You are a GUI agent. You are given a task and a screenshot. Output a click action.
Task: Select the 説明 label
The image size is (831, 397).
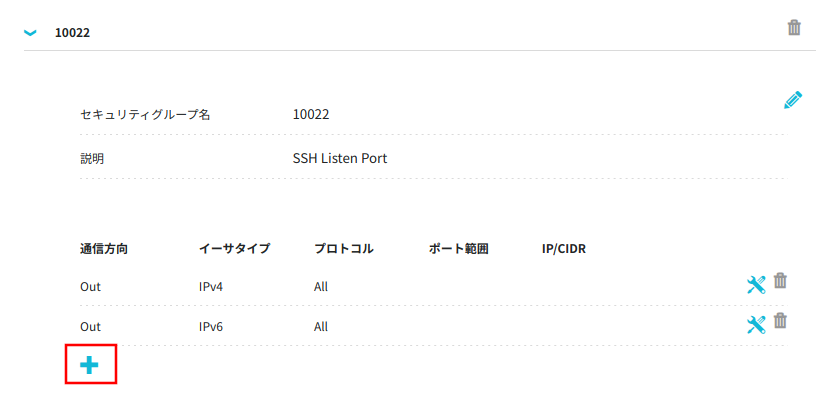(92, 158)
